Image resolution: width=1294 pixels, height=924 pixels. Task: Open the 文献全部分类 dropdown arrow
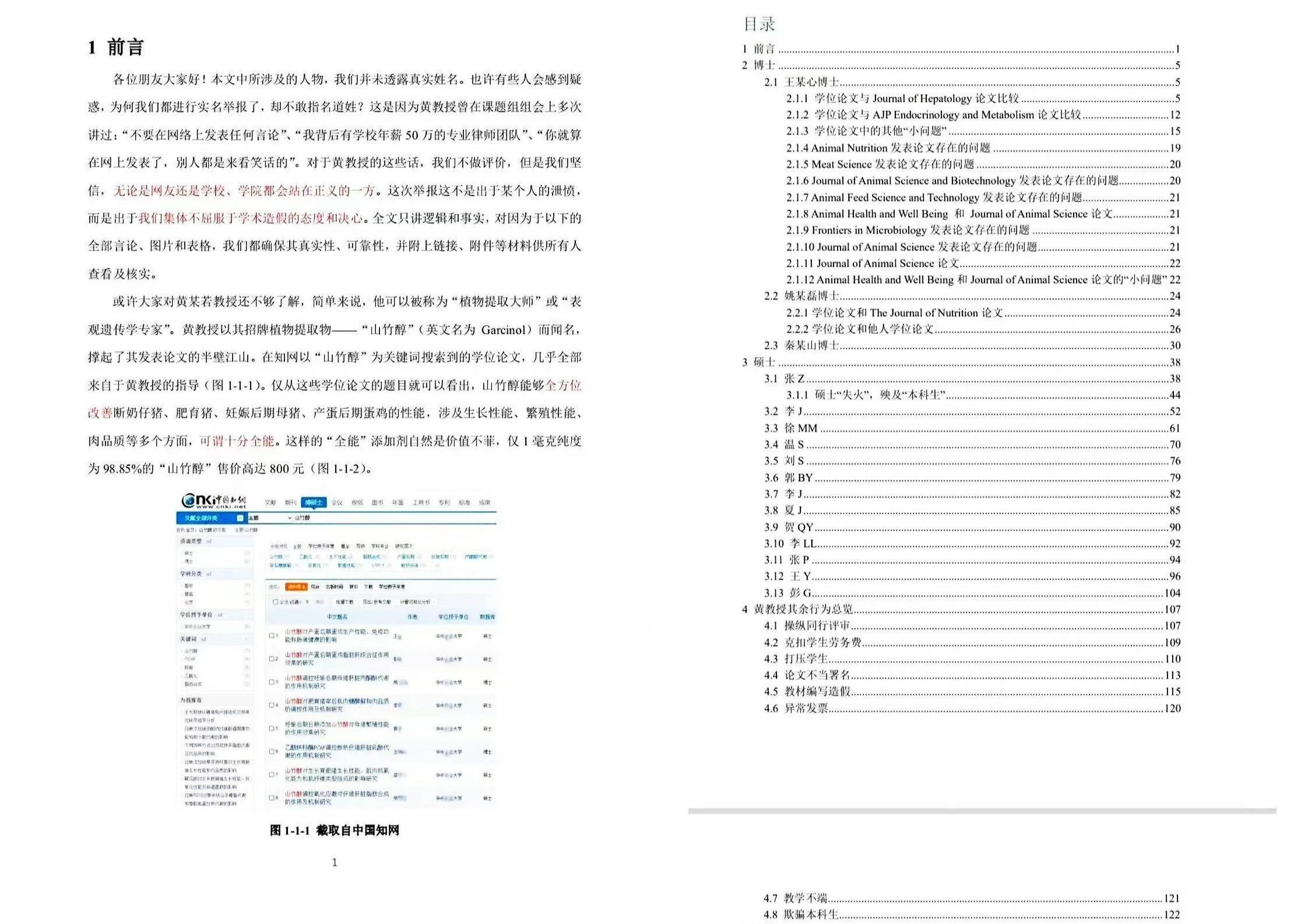(x=240, y=518)
